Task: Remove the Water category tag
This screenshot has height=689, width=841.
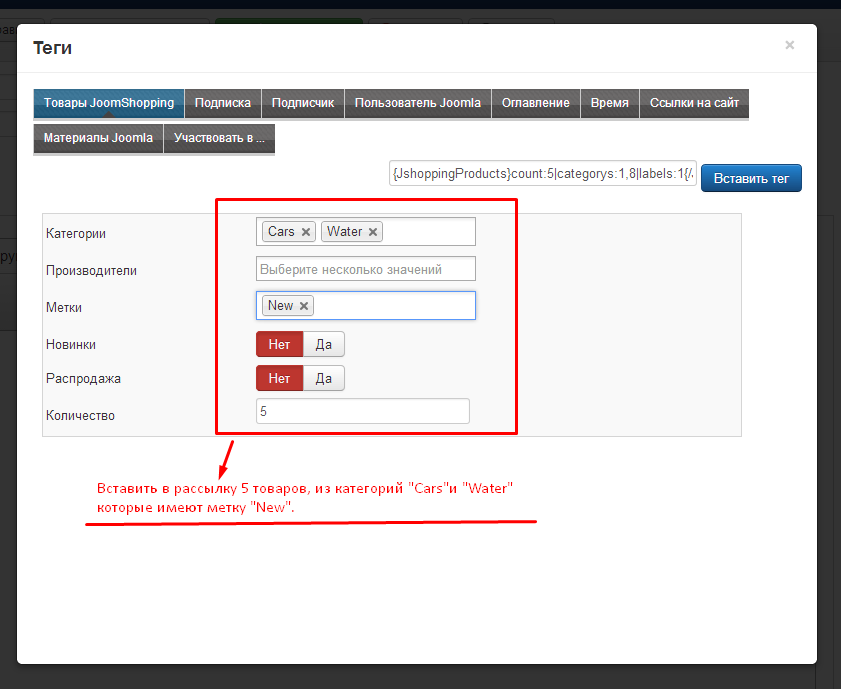Action: tap(373, 232)
